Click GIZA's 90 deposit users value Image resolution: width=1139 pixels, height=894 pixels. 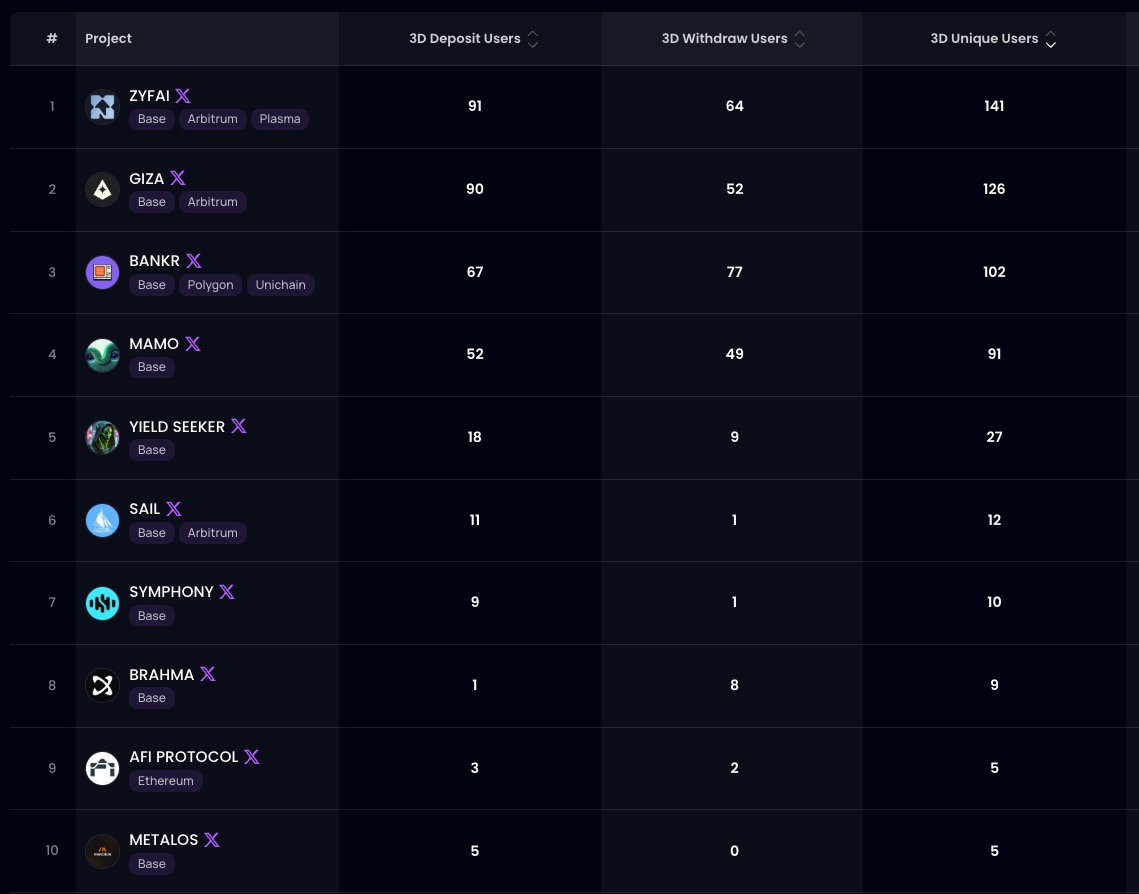pyautogui.click(x=474, y=189)
